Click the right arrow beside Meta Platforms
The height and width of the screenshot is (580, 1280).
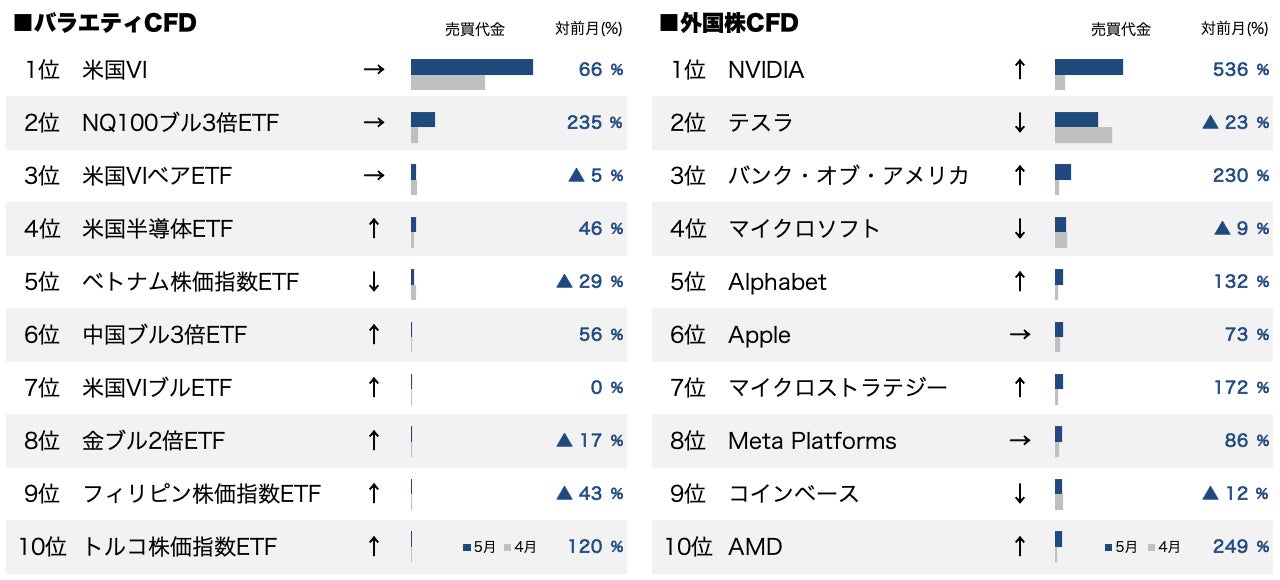(x=1020, y=441)
